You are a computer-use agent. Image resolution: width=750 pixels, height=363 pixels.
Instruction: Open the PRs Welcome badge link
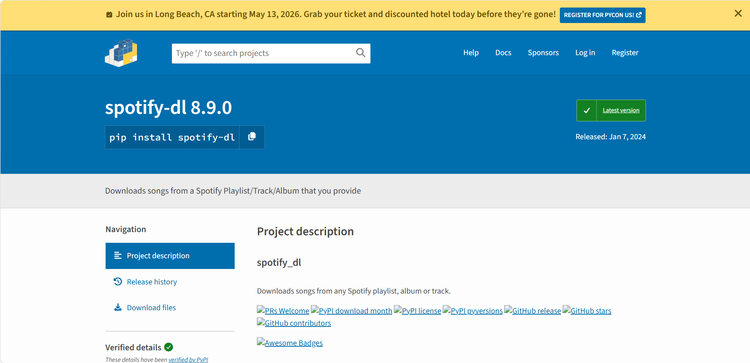click(x=283, y=311)
